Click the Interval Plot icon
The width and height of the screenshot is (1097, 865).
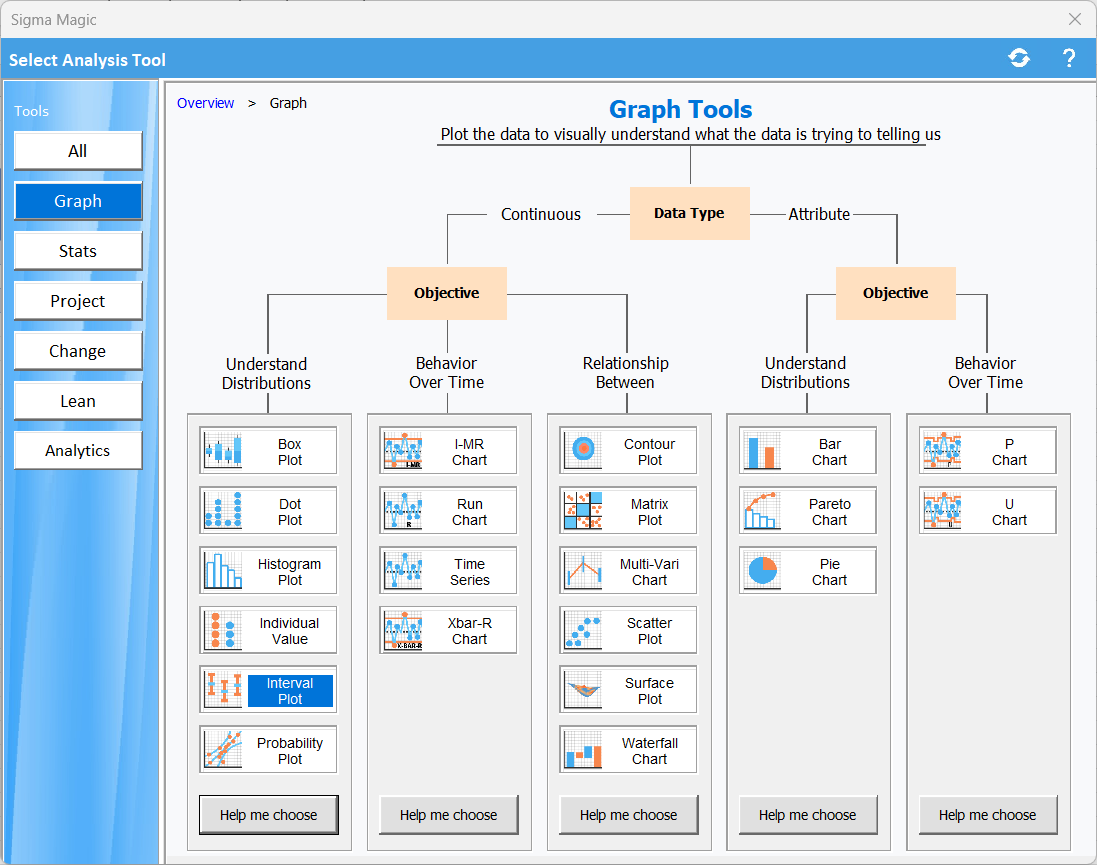pos(223,689)
